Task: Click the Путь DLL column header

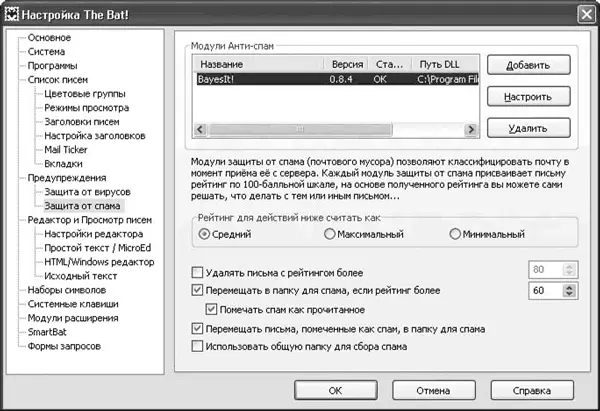Action: click(x=445, y=64)
